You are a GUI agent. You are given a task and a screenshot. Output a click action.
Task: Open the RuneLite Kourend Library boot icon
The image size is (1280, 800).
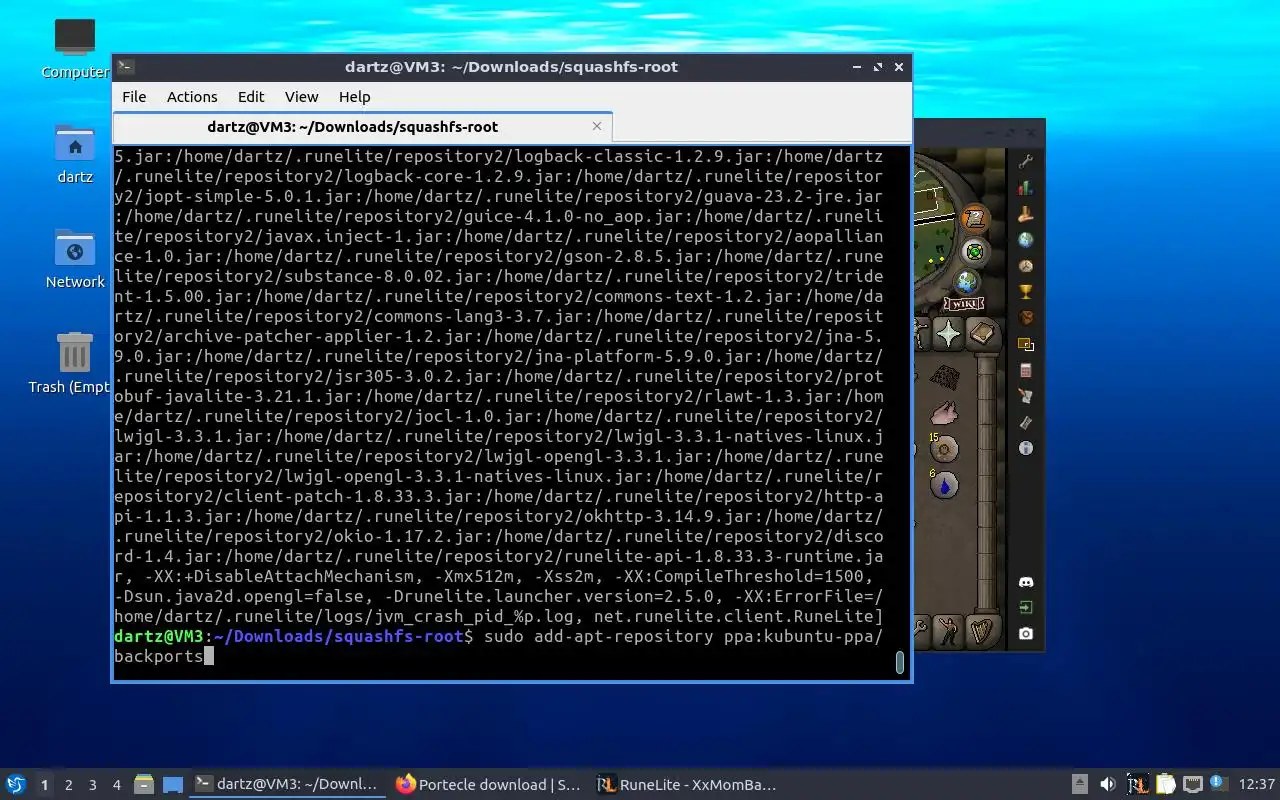1026,213
